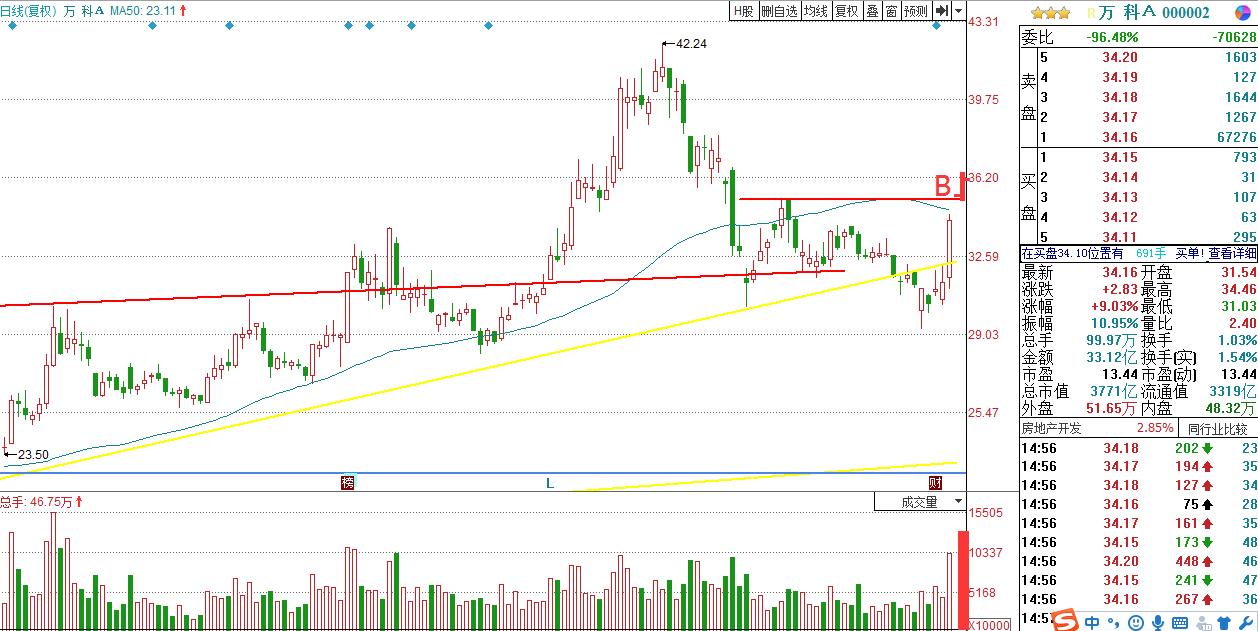Click the L marker on the time axis
This screenshot has height=631, width=1258.
549,483
